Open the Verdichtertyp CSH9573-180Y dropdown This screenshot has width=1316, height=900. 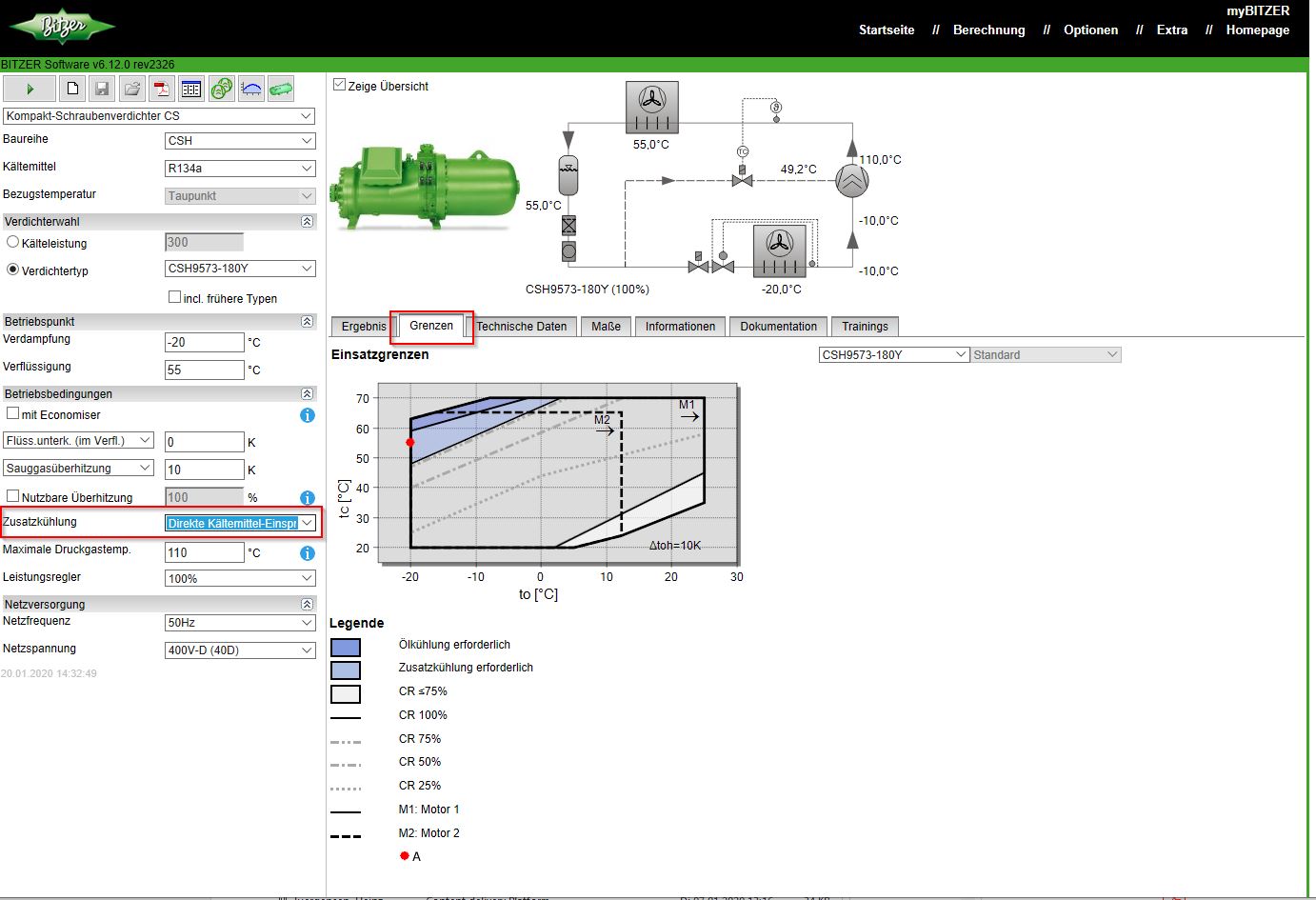(240, 269)
